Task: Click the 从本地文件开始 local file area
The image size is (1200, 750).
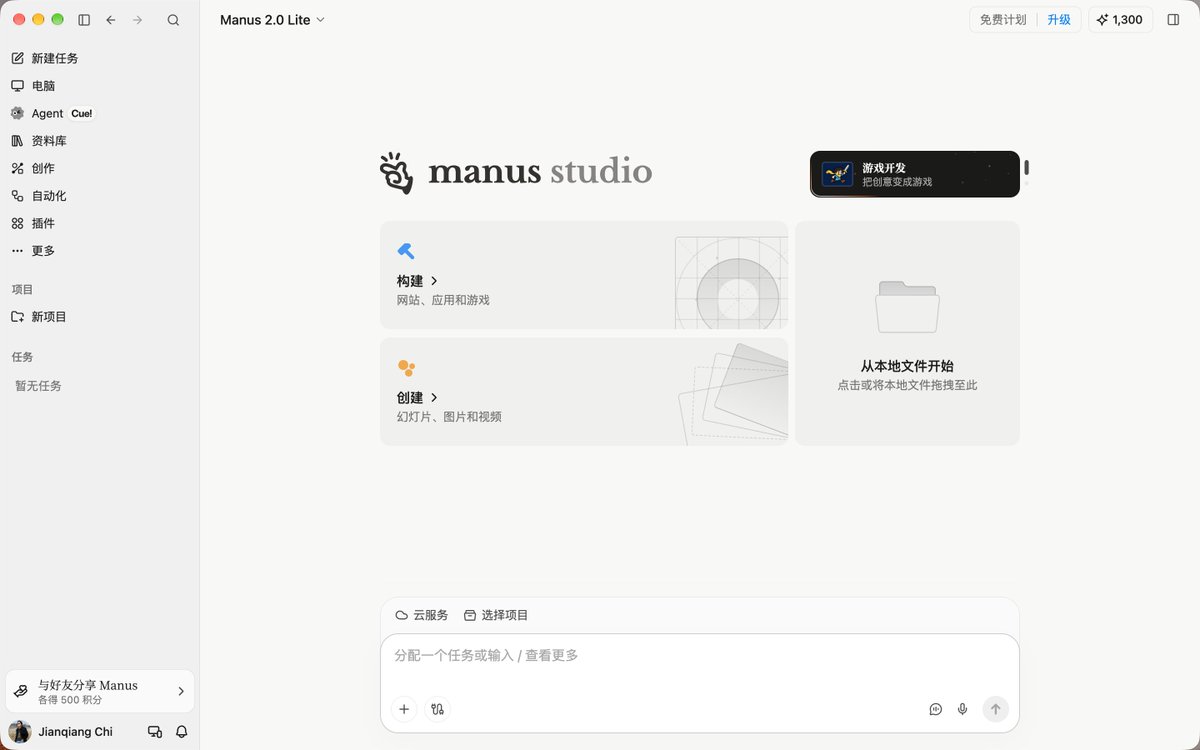Action: [907, 333]
